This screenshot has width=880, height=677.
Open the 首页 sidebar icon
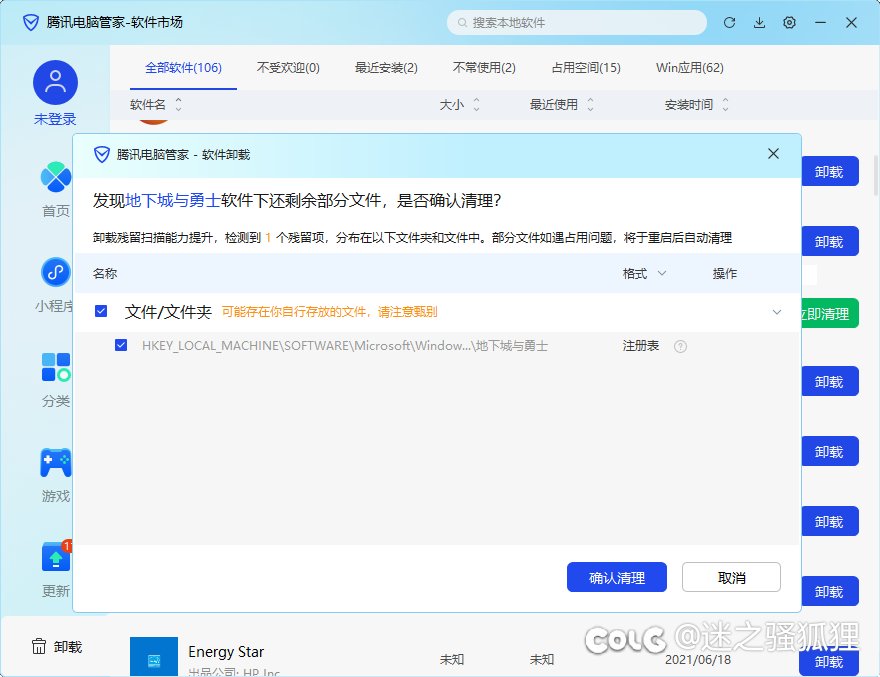click(x=56, y=177)
